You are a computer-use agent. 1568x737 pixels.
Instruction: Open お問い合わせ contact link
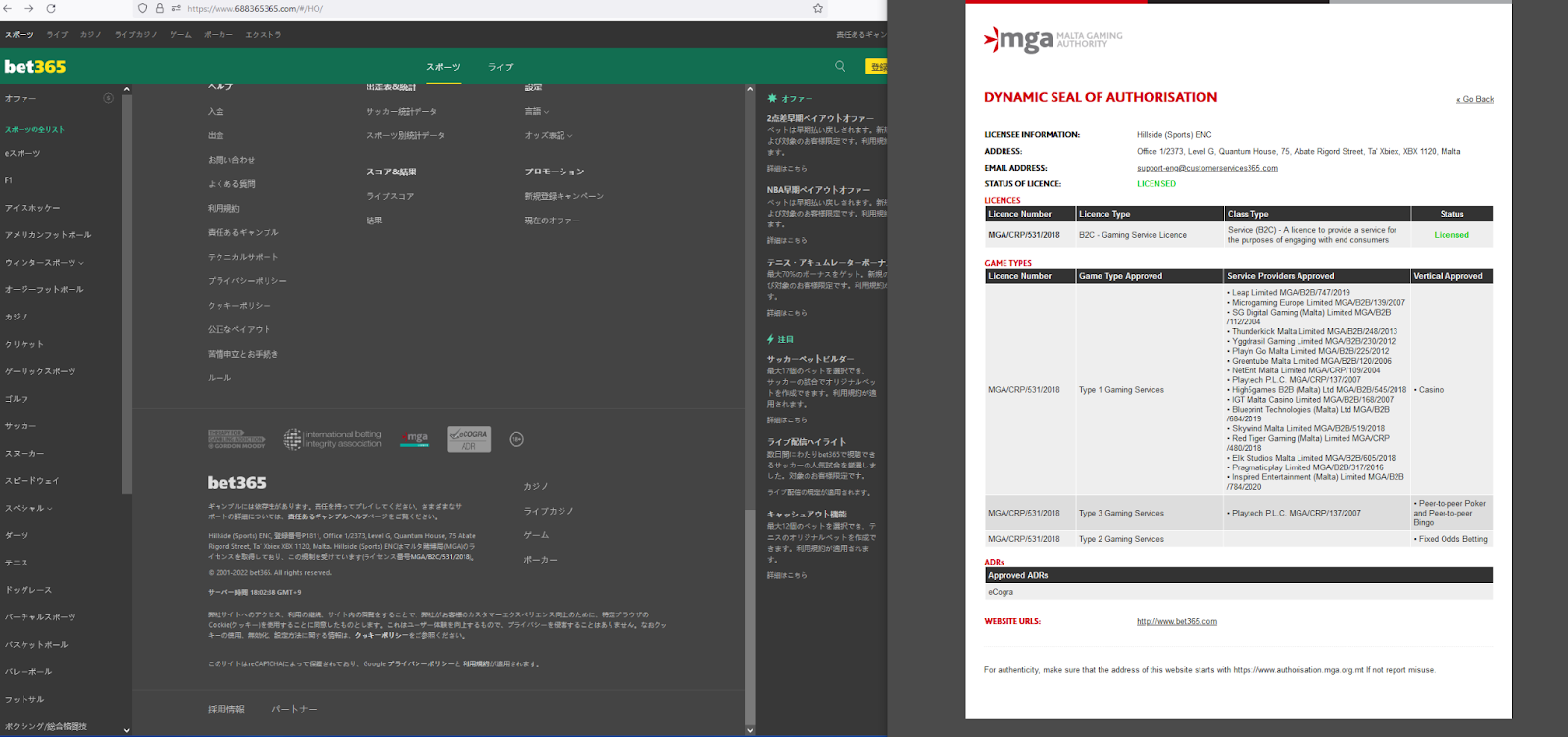click(231, 160)
